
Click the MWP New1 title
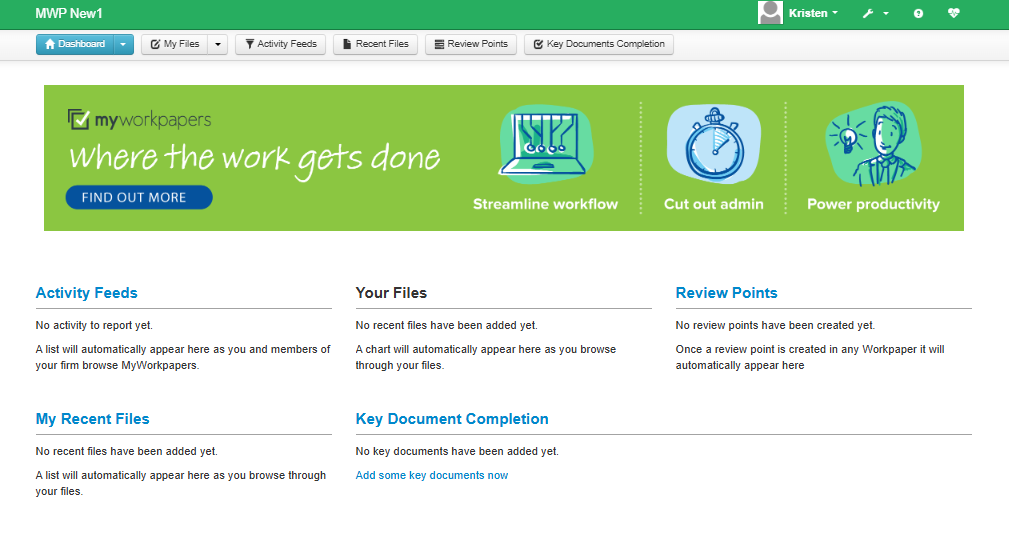pyautogui.click(x=69, y=14)
